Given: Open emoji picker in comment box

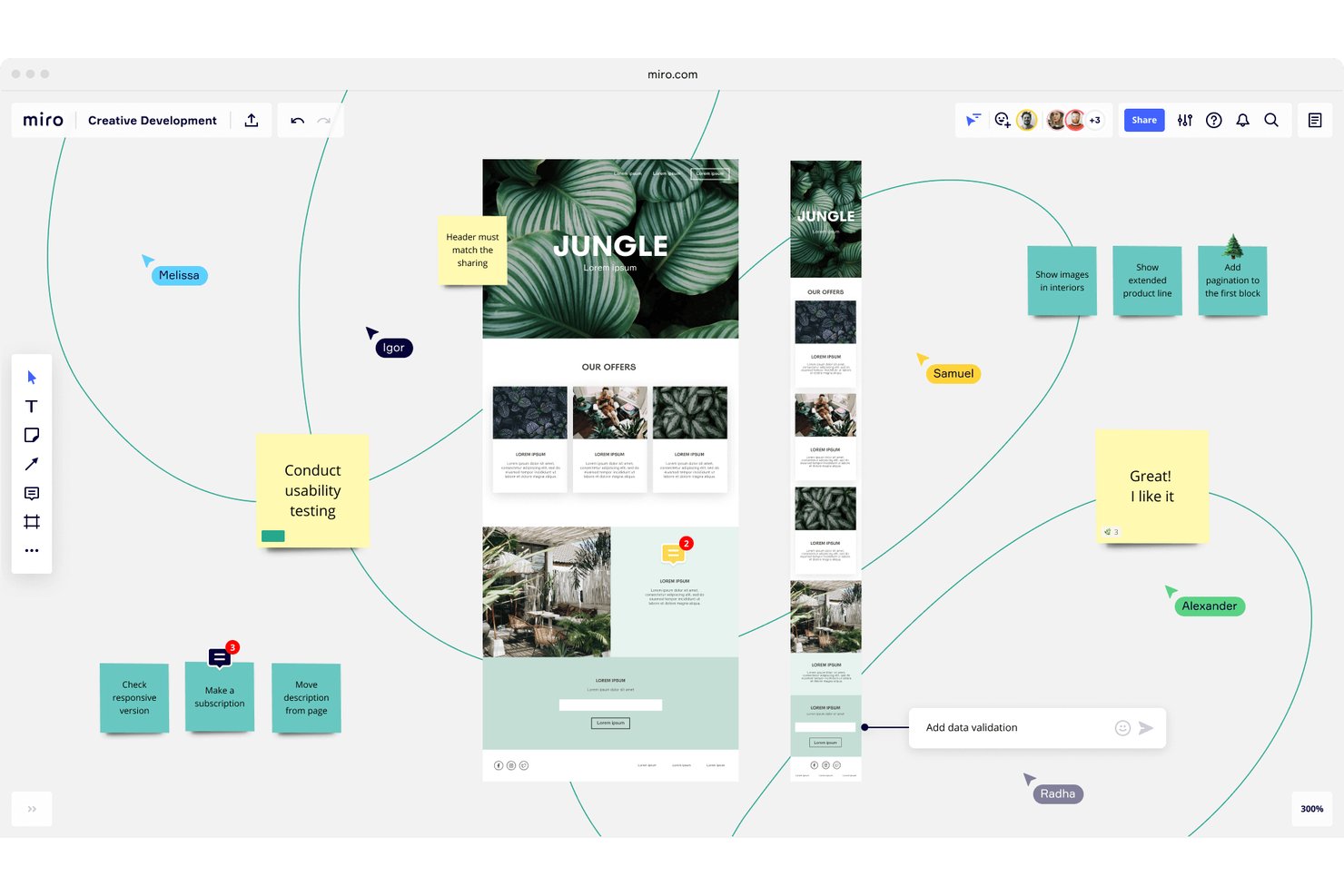Looking at the screenshot, I should click(1122, 728).
